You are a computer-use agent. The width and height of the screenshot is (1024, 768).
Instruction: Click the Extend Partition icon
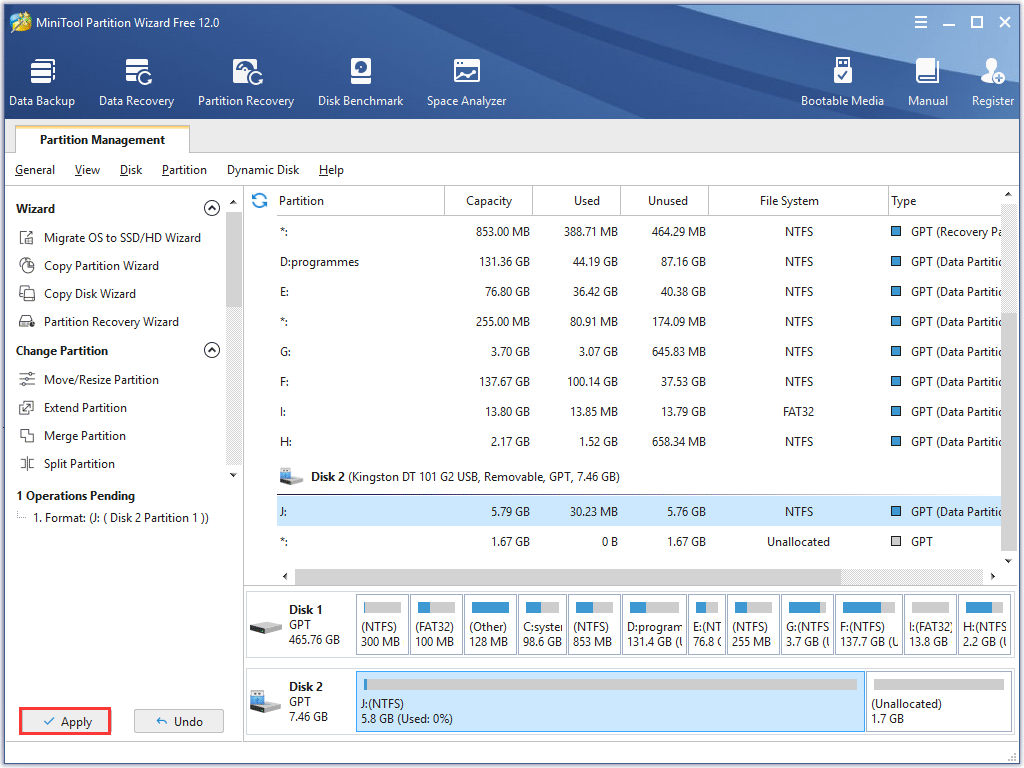(27, 408)
